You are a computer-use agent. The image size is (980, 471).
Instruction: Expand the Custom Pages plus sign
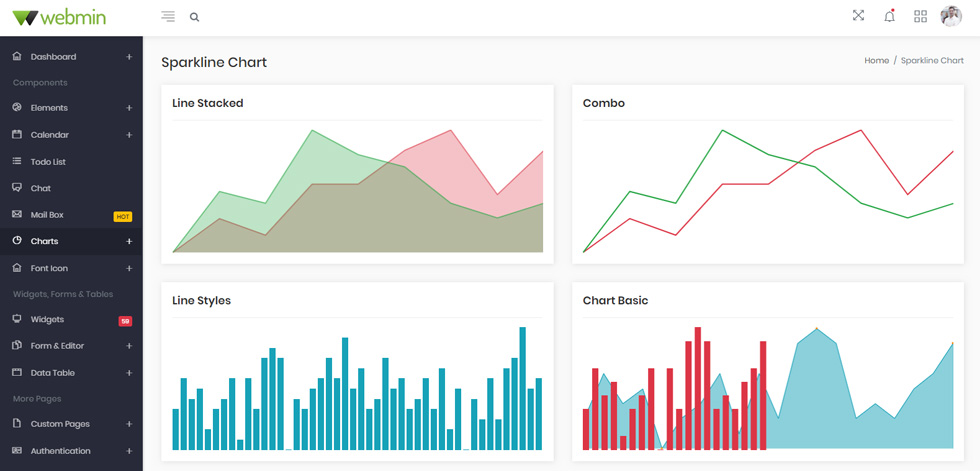129,424
